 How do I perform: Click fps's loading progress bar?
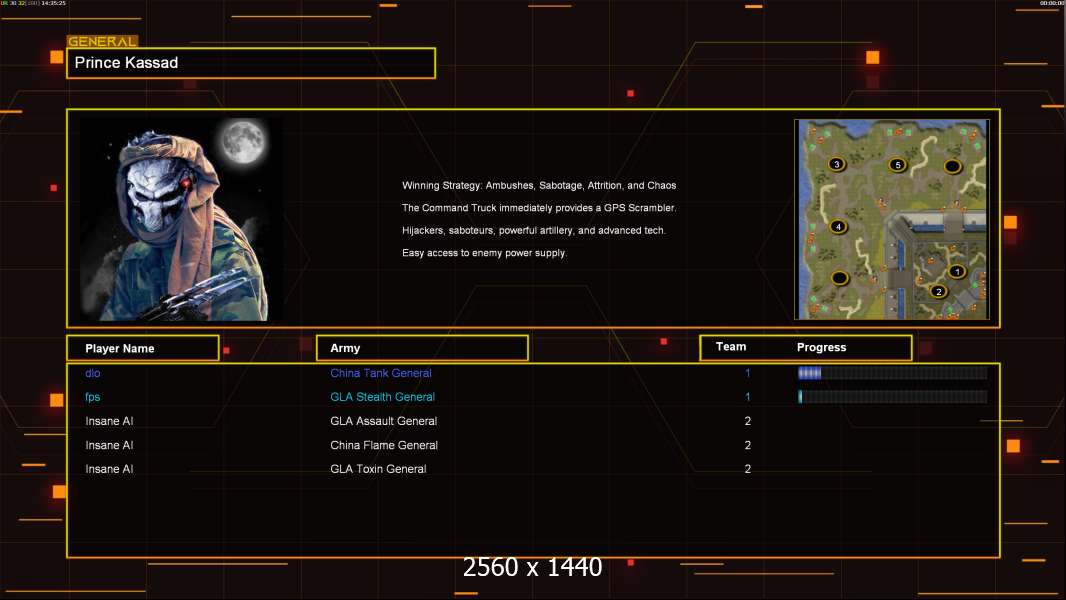tap(892, 397)
